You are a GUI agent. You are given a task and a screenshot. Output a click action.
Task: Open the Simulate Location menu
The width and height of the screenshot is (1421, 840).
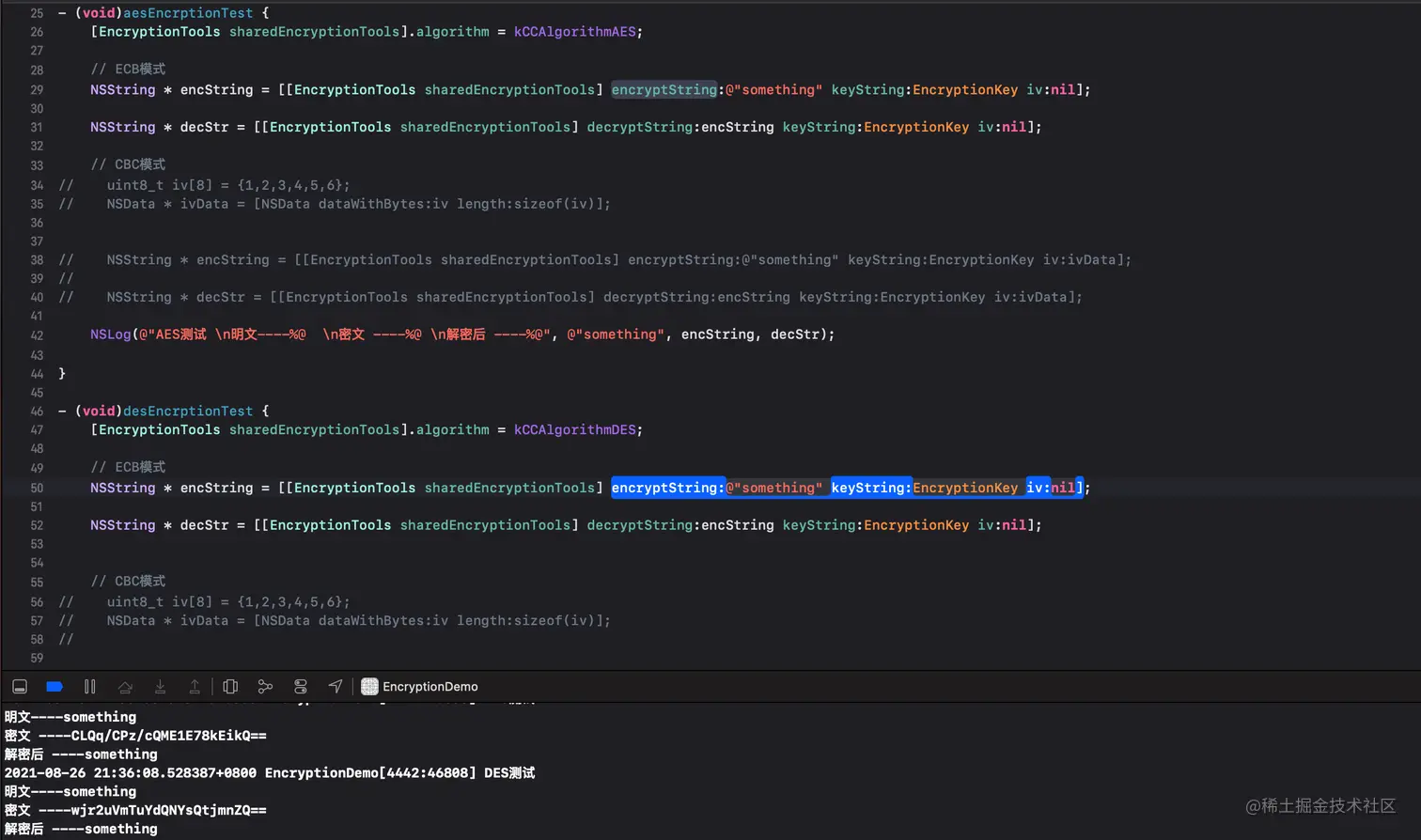pos(336,687)
